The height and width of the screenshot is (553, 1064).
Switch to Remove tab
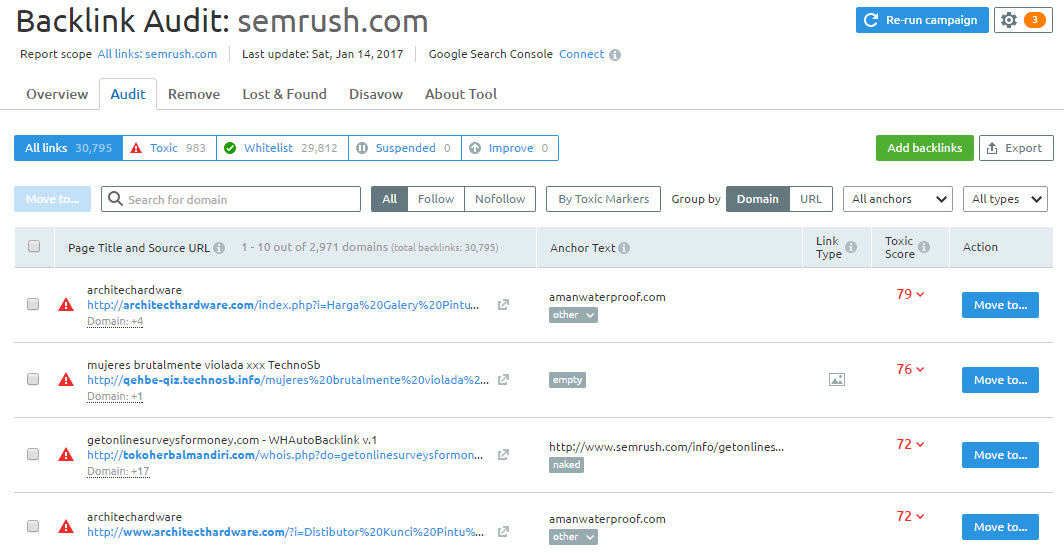194,94
